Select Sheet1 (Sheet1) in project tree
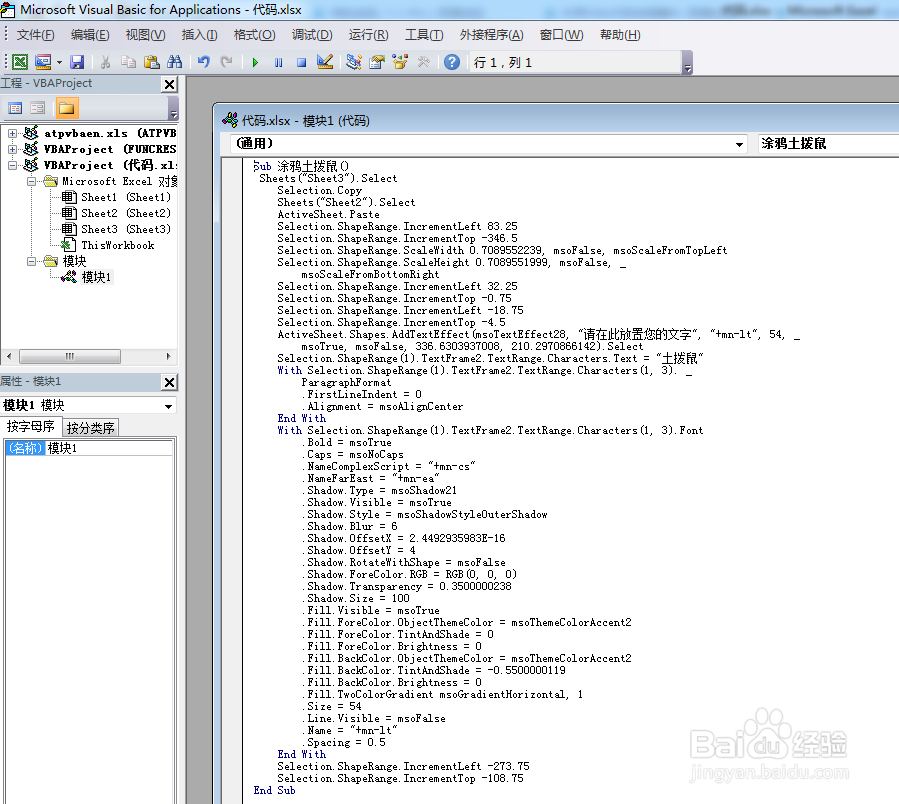Screen dimensions: 899x804 (126, 197)
